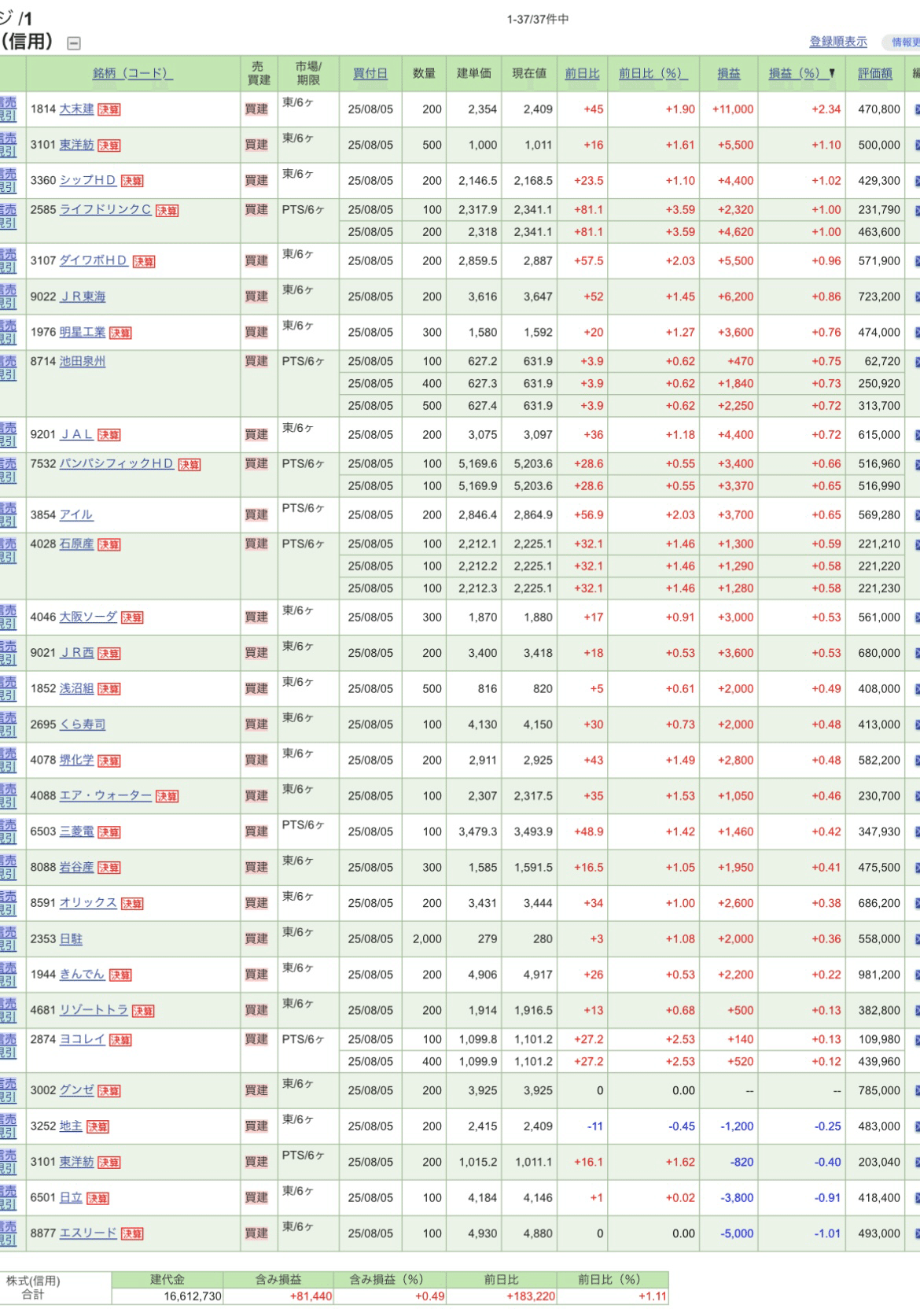The height and width of the screenshot is (1316, 920).
Task: Click 決算 badge next to エア・ウォーター
Action: coord(167,797)
